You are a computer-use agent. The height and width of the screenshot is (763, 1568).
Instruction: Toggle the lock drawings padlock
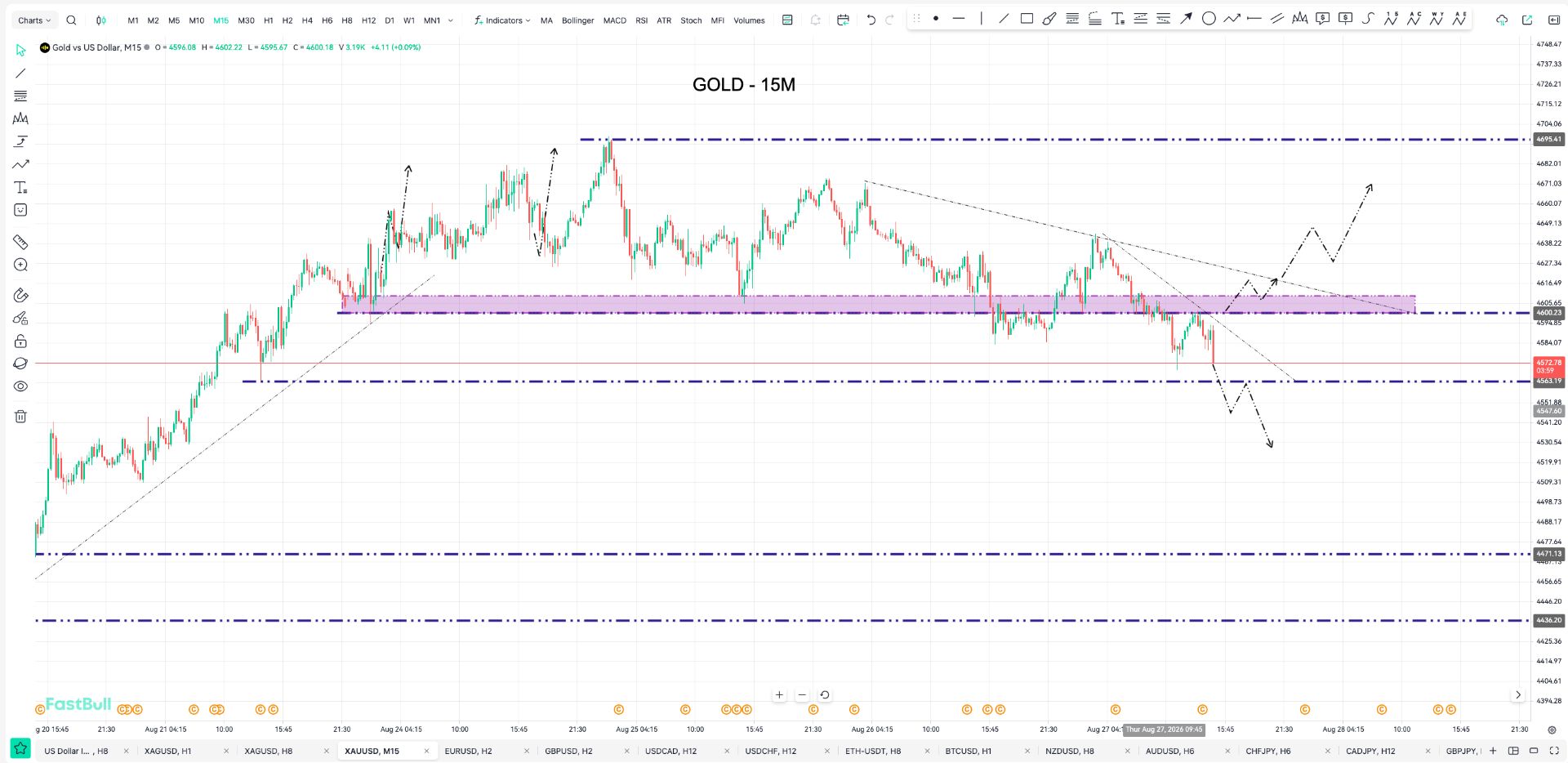click(20, 341)
